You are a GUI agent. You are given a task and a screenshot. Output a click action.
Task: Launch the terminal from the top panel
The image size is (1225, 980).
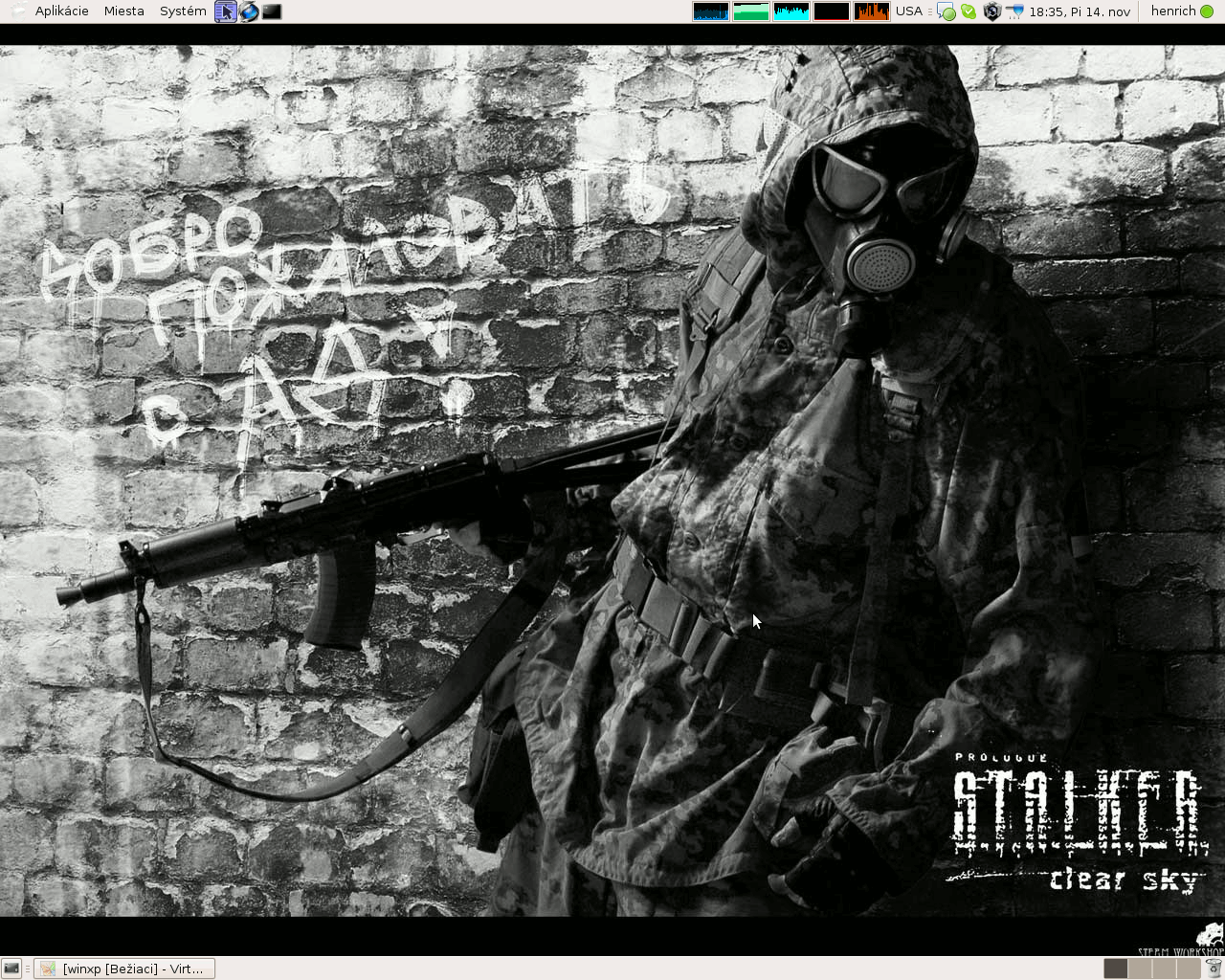pos(272,11)
